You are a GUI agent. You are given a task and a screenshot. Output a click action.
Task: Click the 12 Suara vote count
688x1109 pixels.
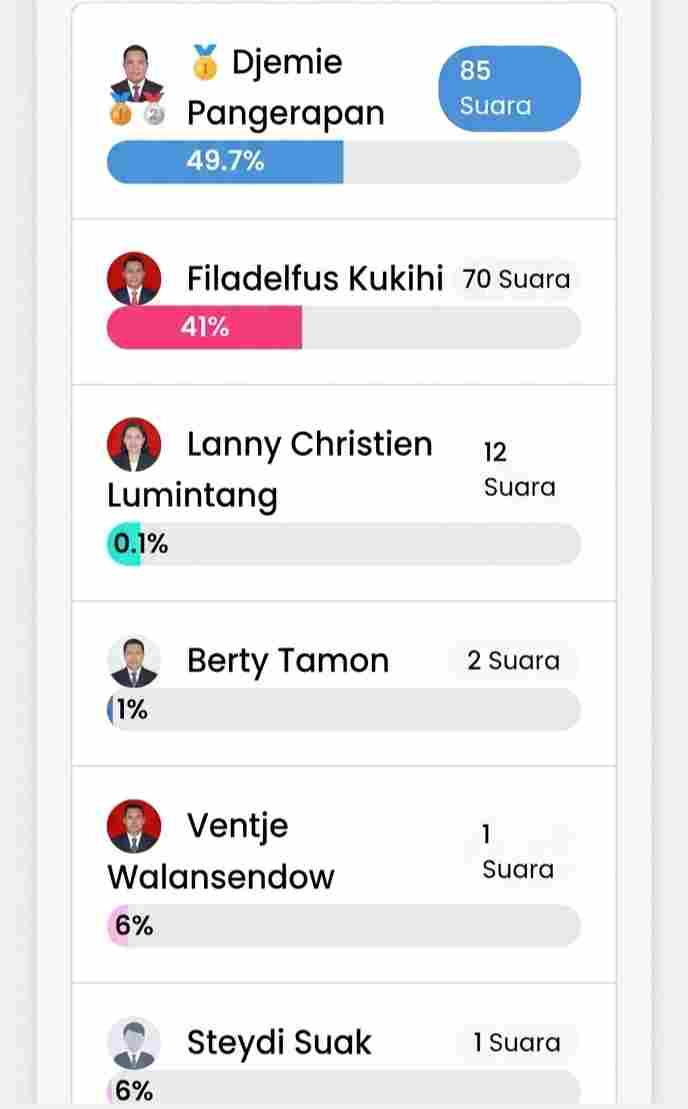[519, 469]
